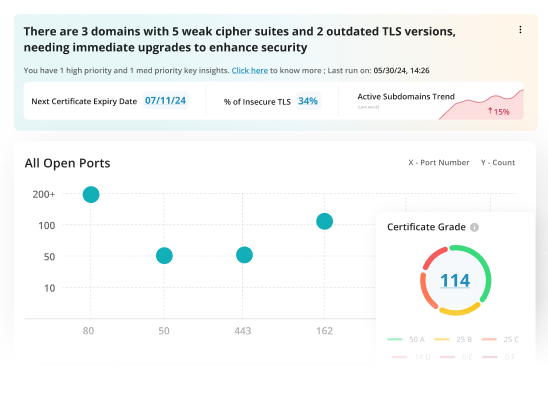The image size is (548, 396).
Task: Open the 114 certificate grade total
Action: click(x=455, y=281)
